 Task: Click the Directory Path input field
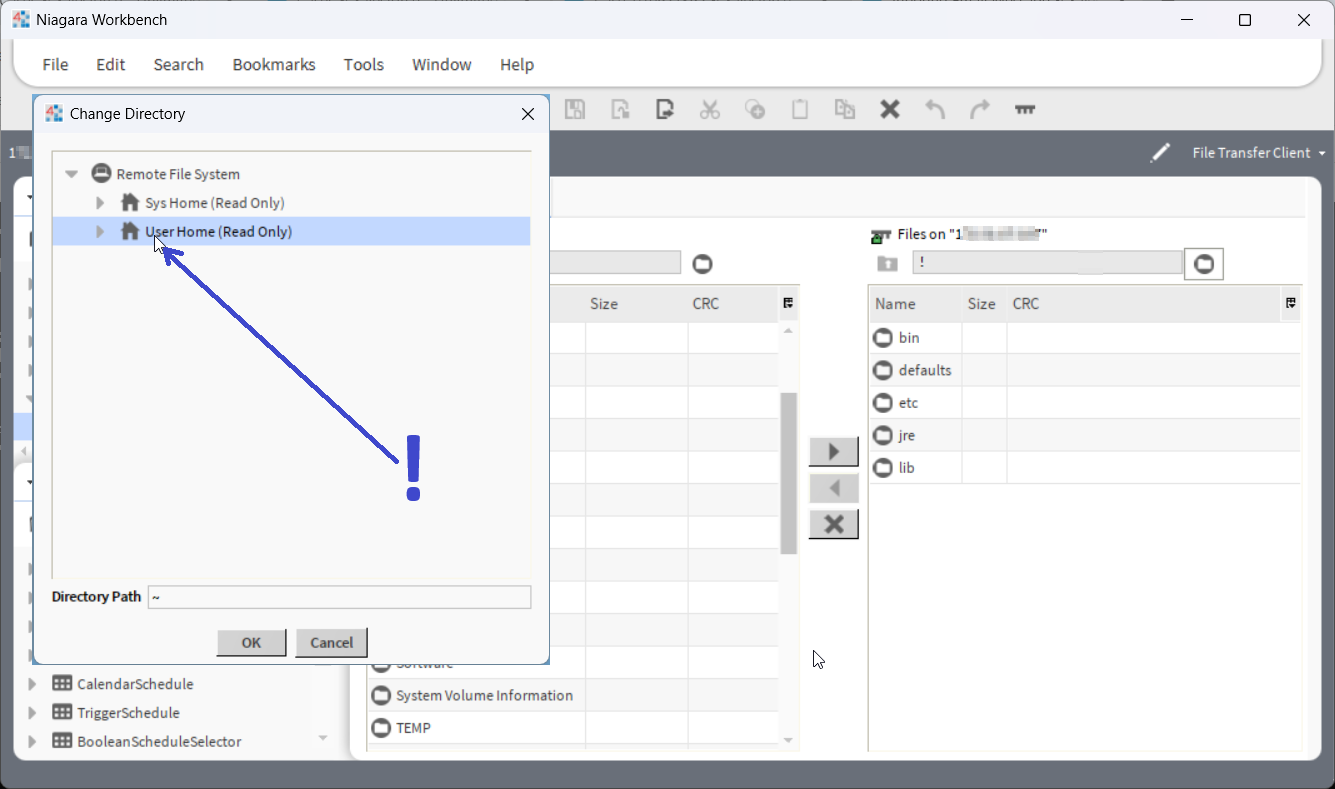point(339,597)
